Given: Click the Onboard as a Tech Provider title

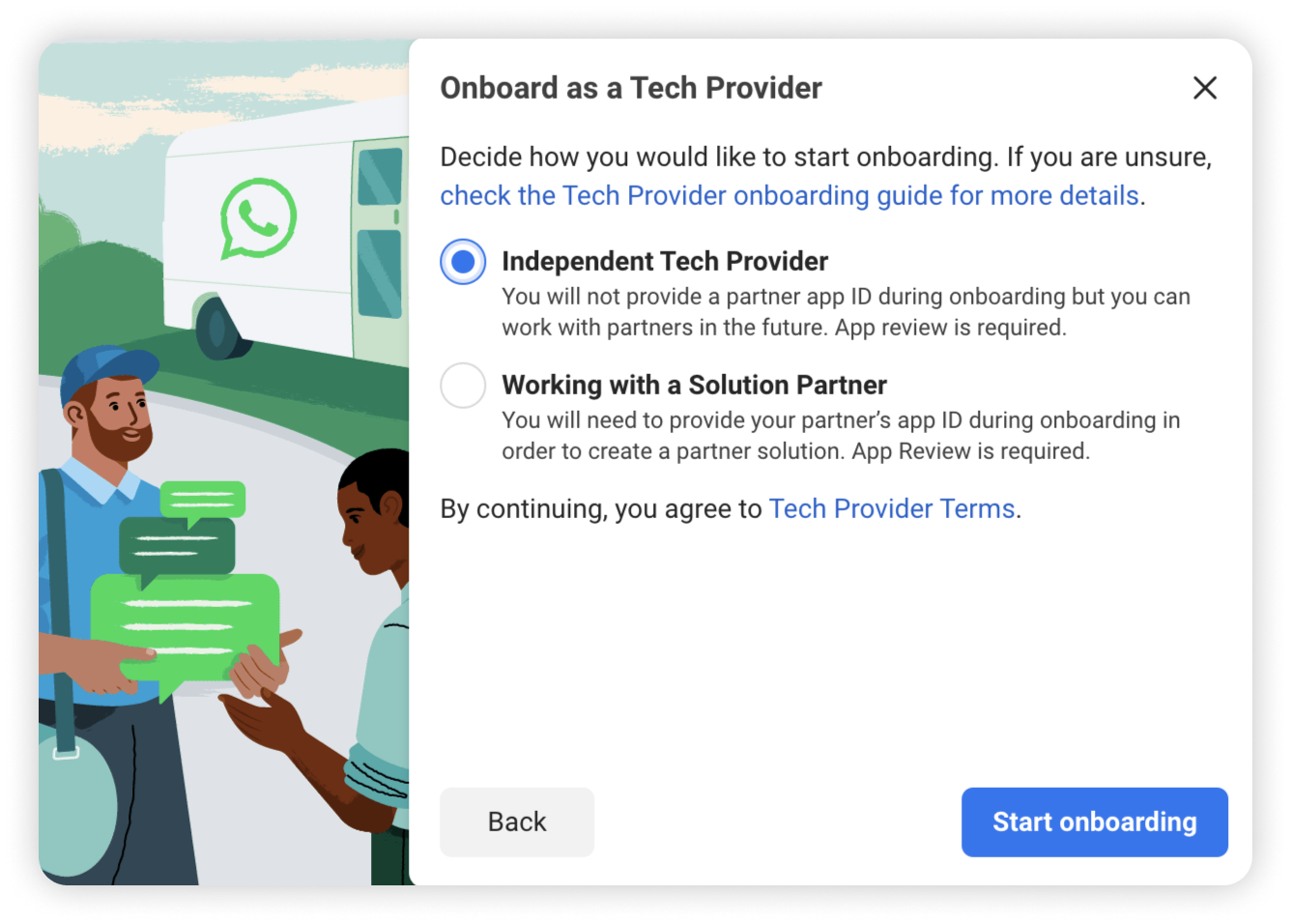Looking at the screenshot, I should click(631, 88).
